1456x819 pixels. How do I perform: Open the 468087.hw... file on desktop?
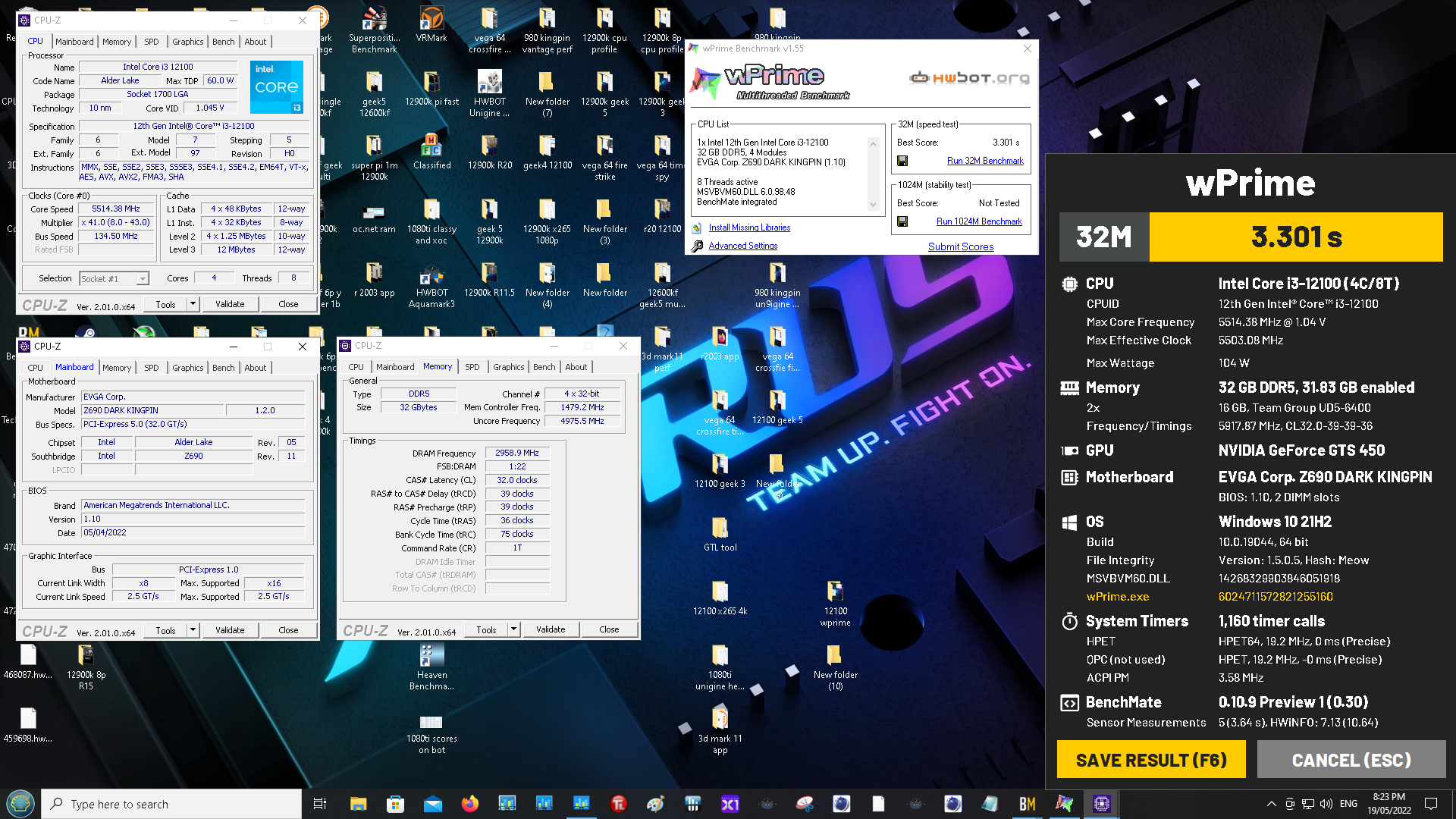click(28, 661)
